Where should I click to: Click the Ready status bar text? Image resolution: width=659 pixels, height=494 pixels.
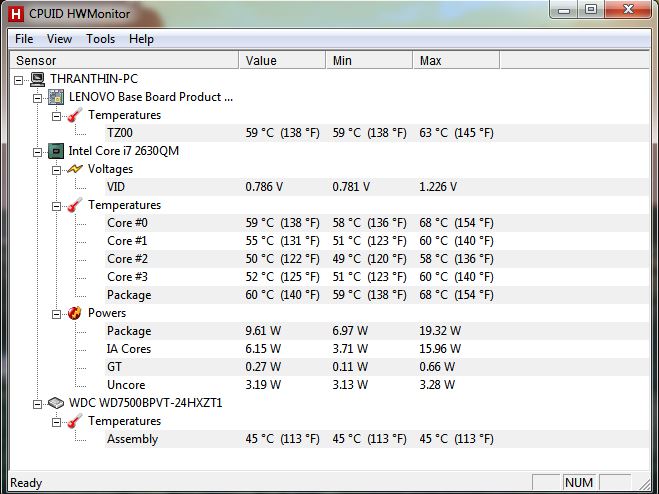tap(26, 483)
